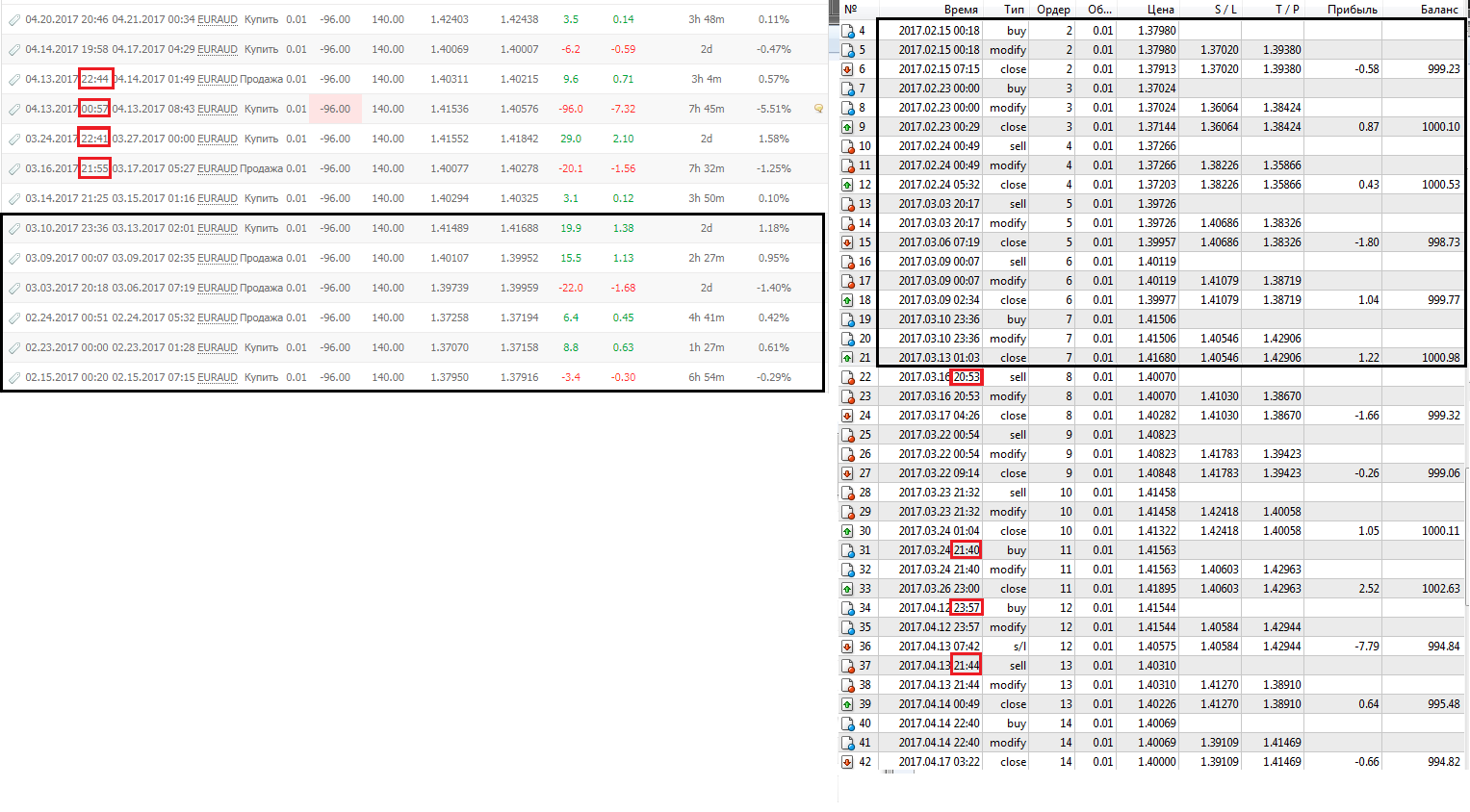
Task: Open the EURAUD link on the 03.14.2017 21:25 row
Action: tap(218, 198)
